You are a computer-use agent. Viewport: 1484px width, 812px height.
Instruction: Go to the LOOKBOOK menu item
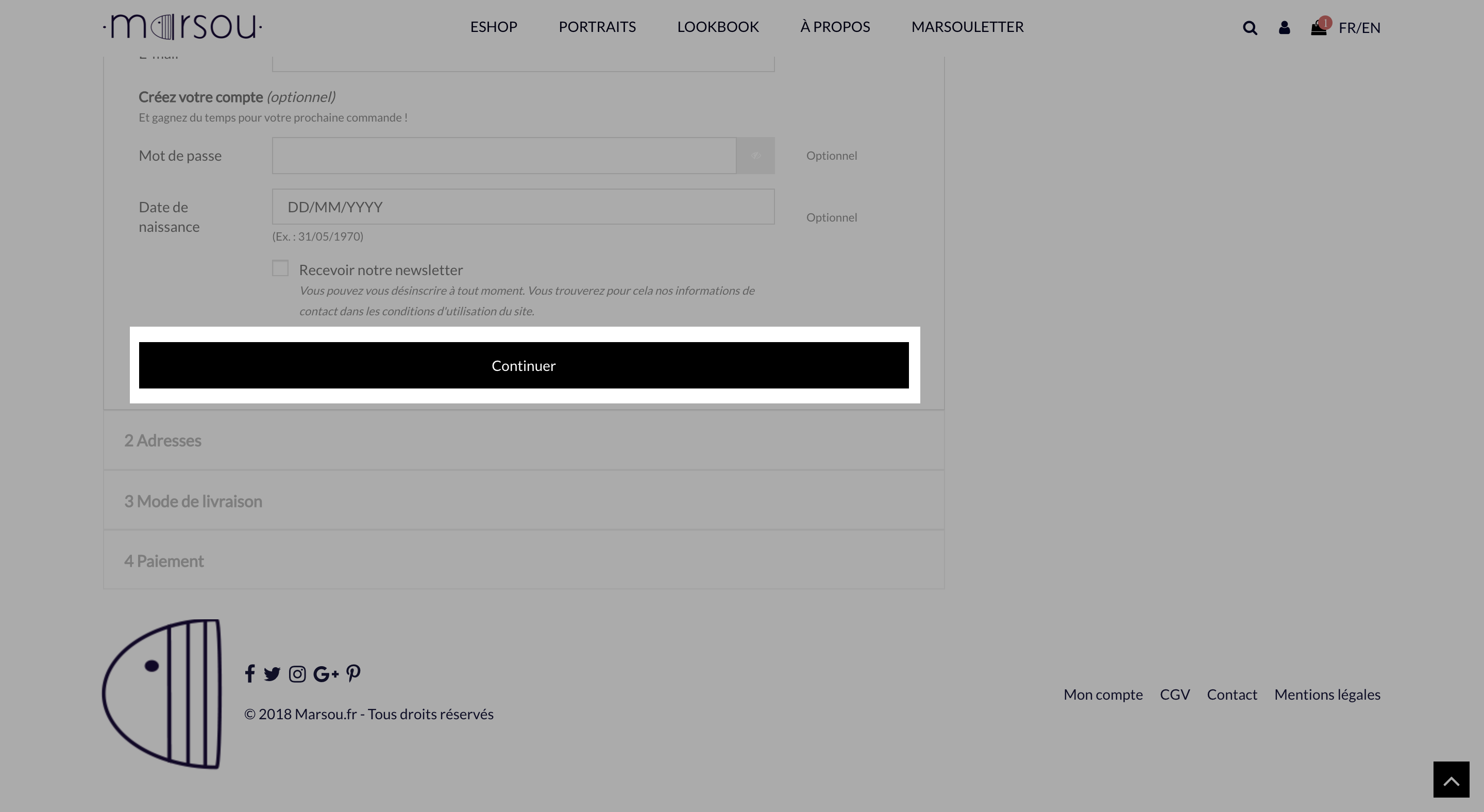coord(718,27)
